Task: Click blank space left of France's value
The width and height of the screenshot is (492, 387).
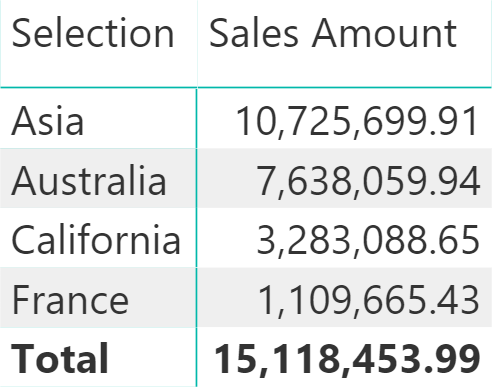Action: coord(227,299)
